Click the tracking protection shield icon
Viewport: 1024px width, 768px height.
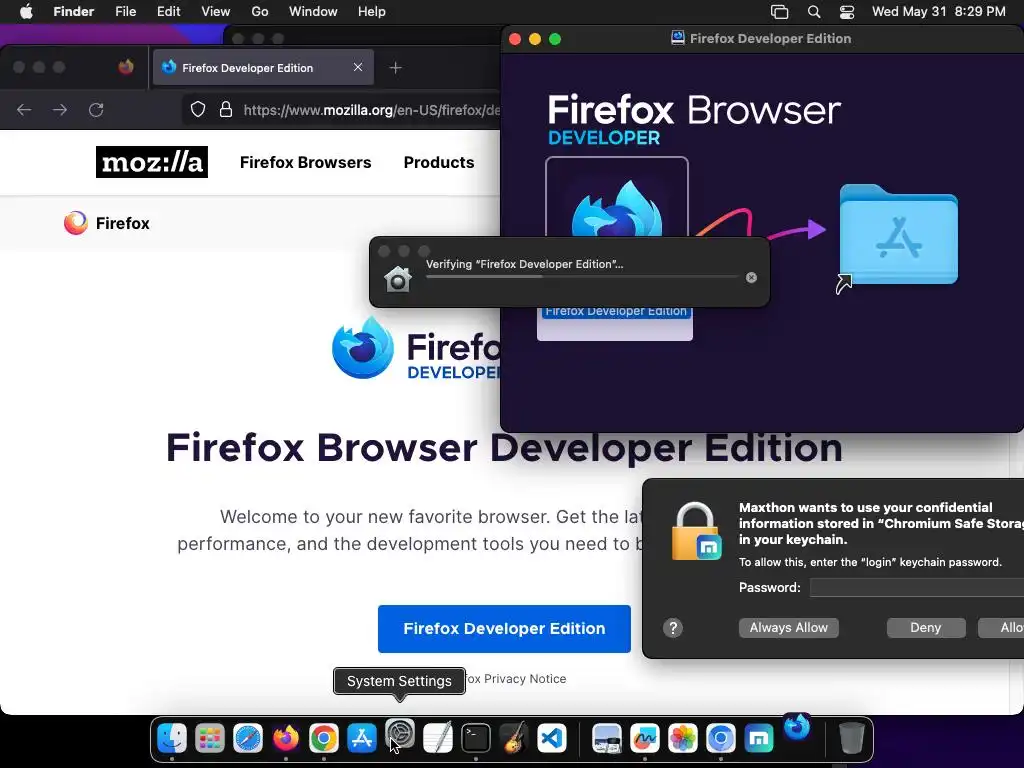pos(198,110)
